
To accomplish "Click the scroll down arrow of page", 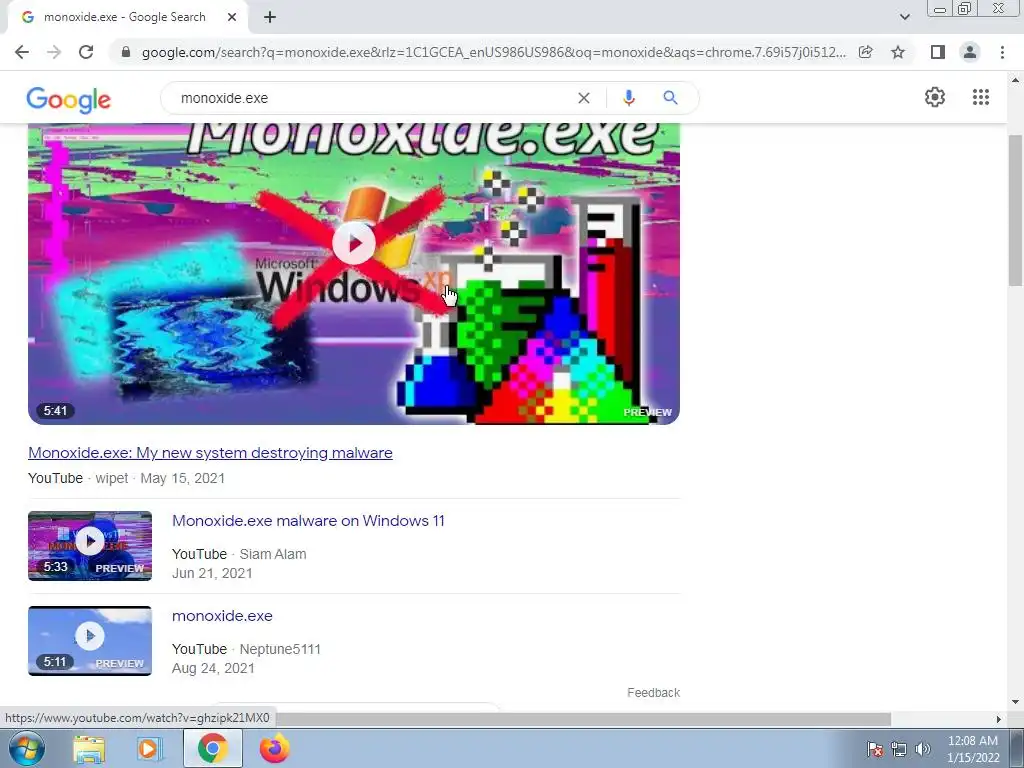I will coord(1015,702).
